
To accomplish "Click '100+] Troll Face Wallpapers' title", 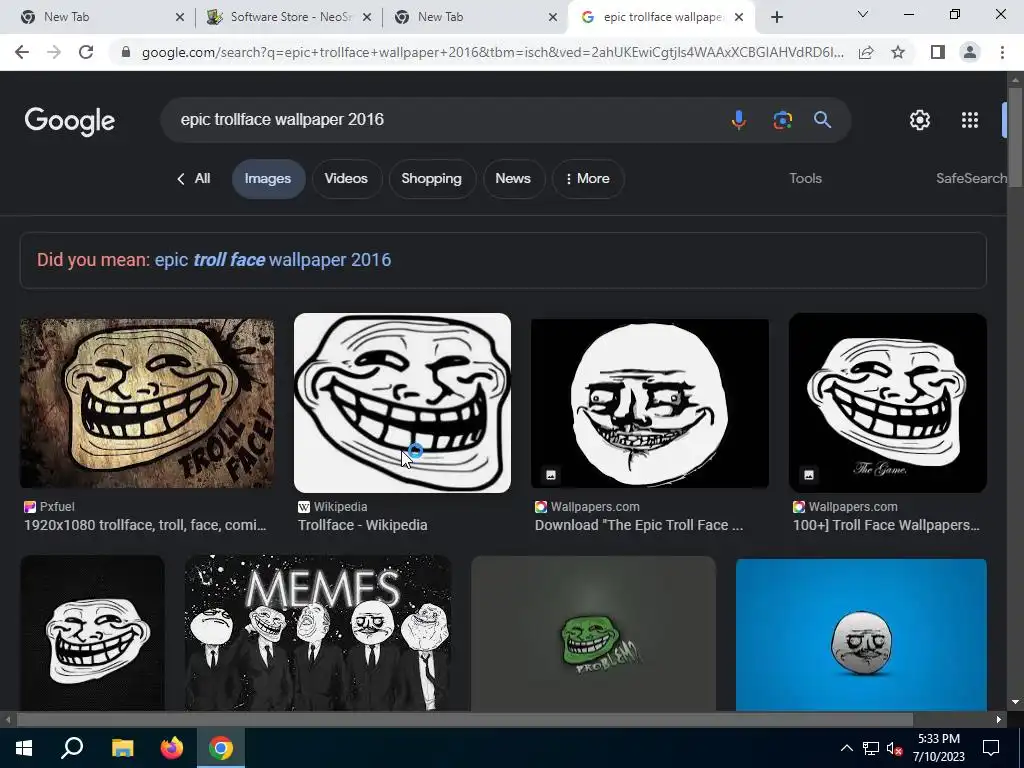I will coord(886,526).
